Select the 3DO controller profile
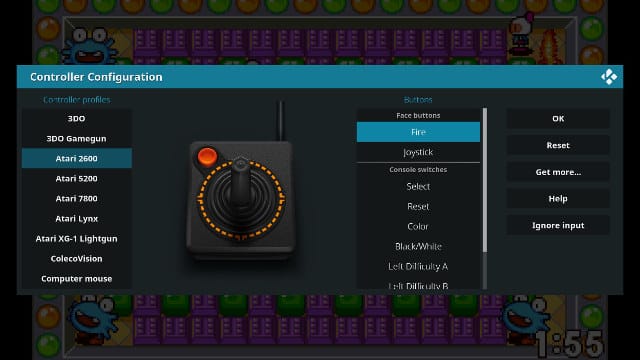This screenshot has height=360, width=640. point(77,118)
